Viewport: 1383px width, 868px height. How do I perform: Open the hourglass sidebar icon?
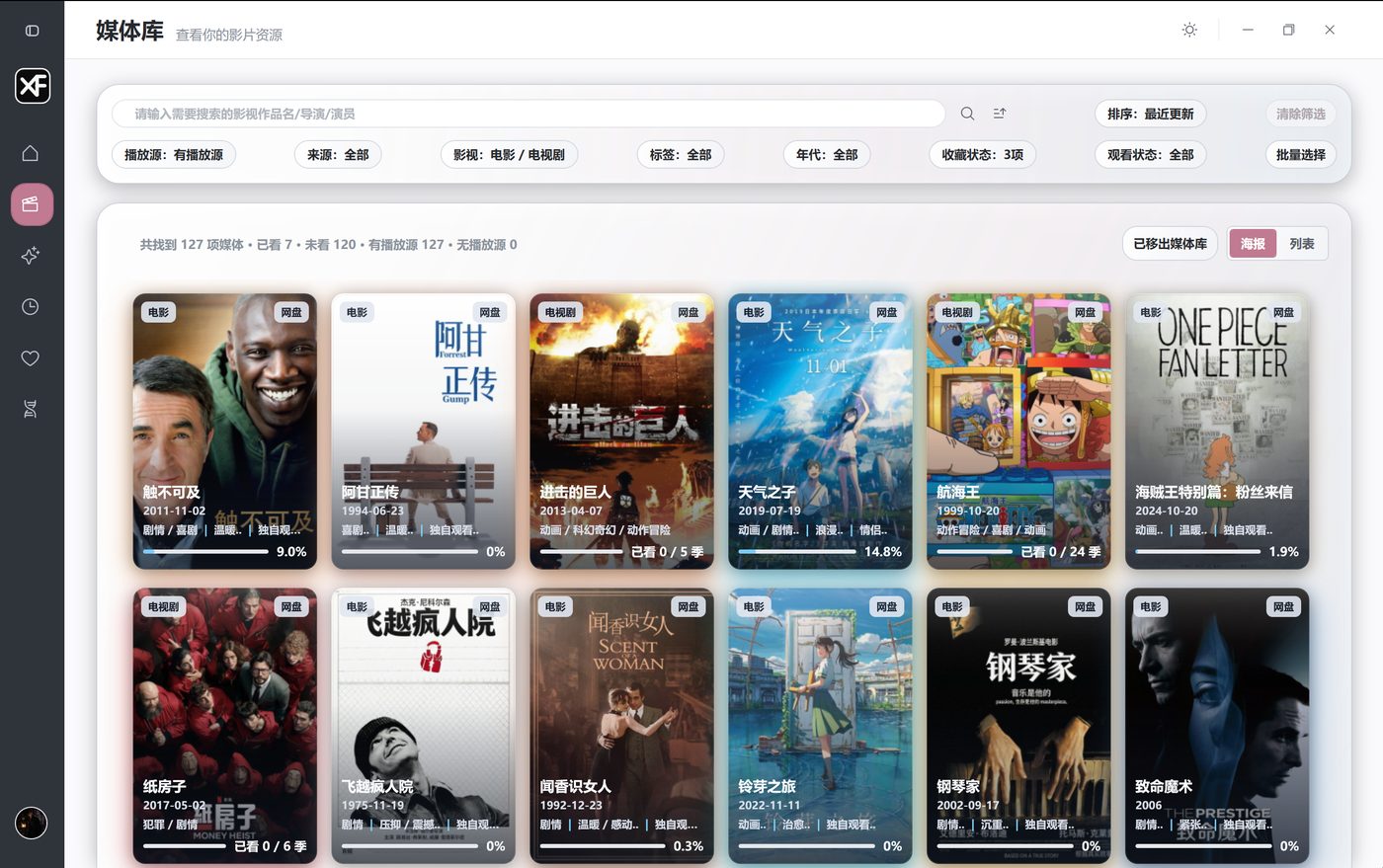[31, 410]
